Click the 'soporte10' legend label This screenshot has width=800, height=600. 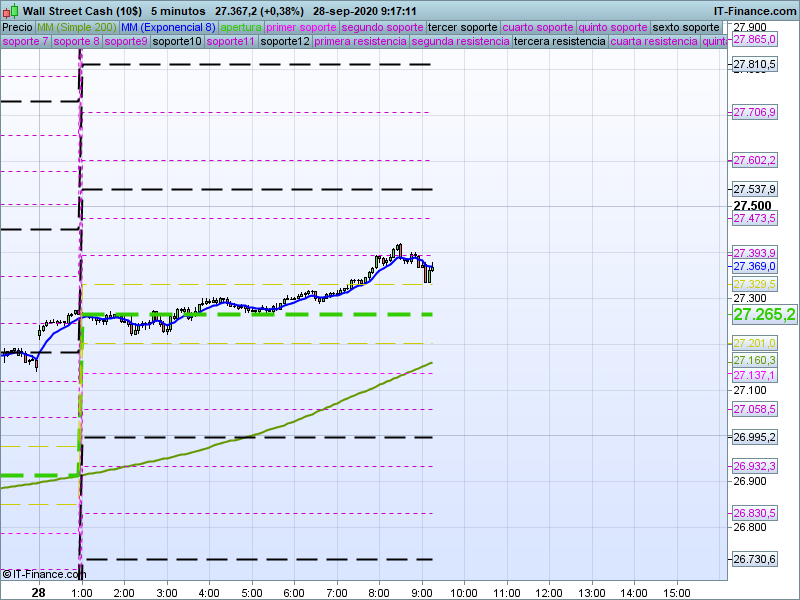pos(179,42)
